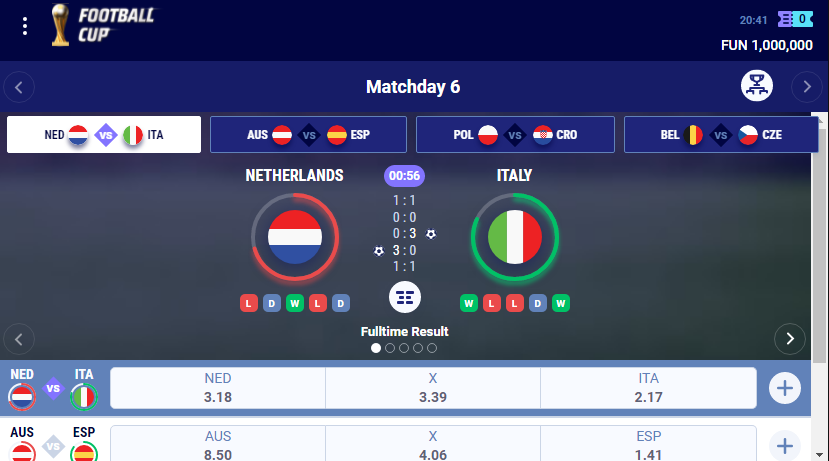Image resolution: width=829 pixels, height=461 pixels.
Task: Switch to AUS vs ESP match tab
Action: (x=308, y=135)
